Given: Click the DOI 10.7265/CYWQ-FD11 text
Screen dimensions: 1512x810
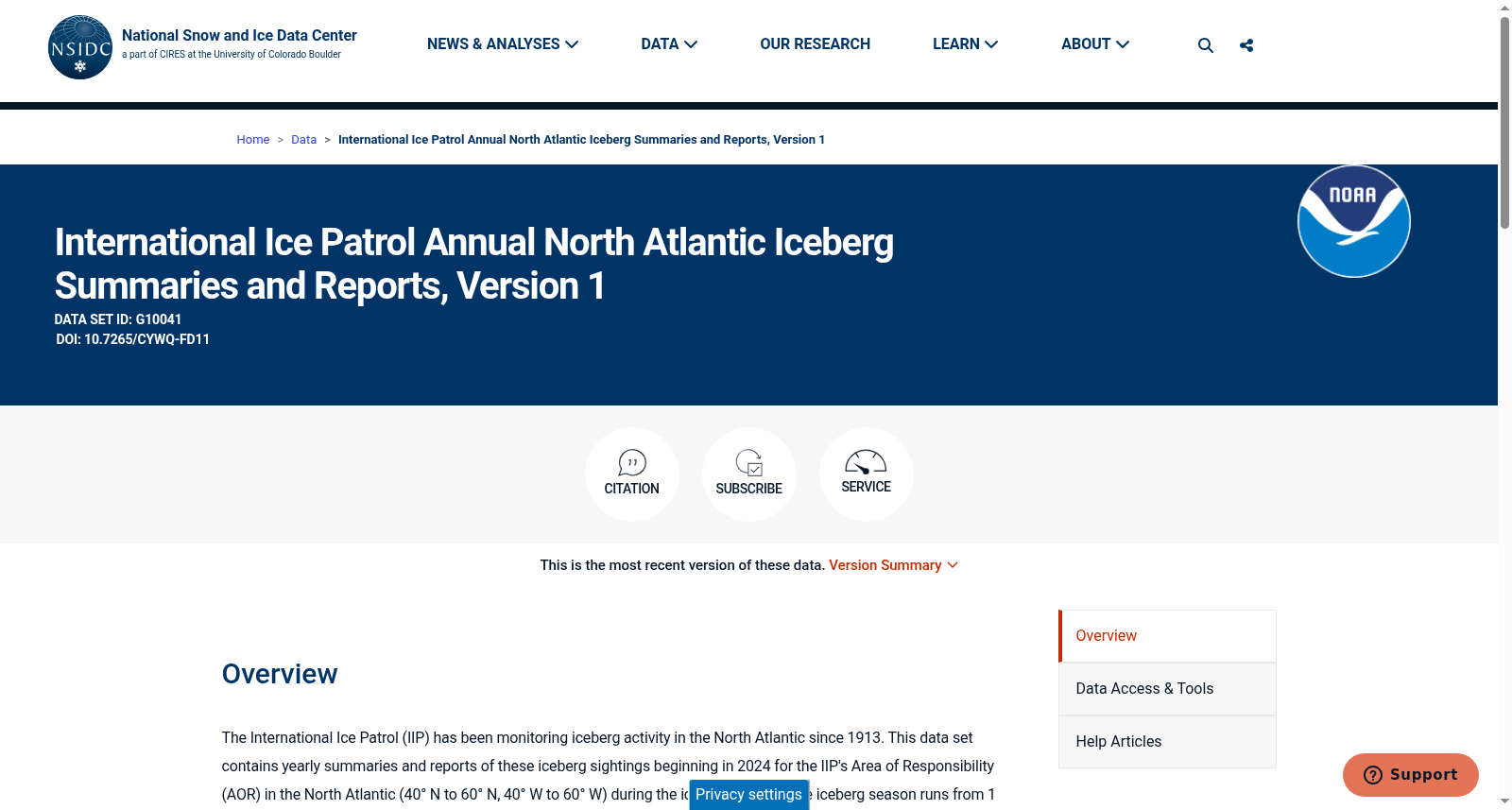Looking at the screenshot, I should [132, 339].
